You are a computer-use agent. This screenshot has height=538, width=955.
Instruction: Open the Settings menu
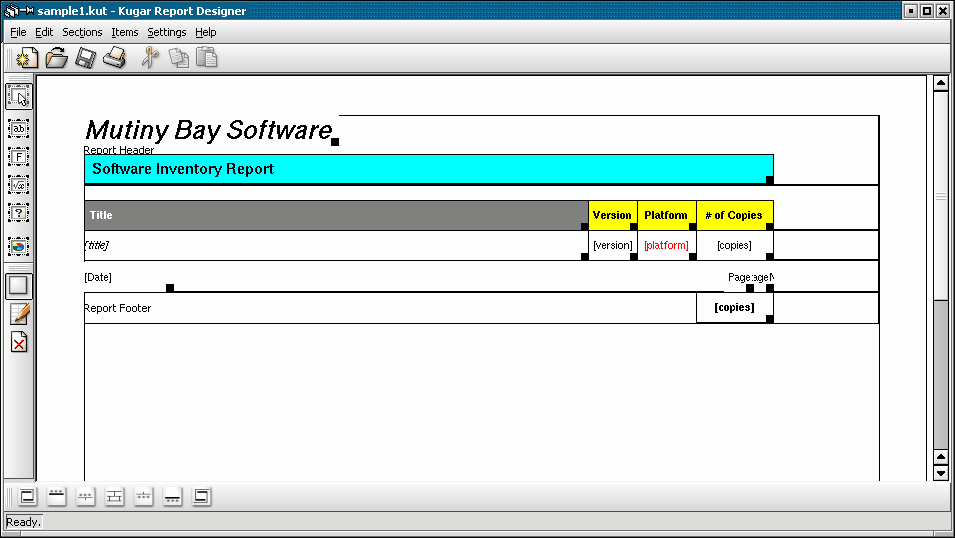pyautogui.click(x=166, y=32)
